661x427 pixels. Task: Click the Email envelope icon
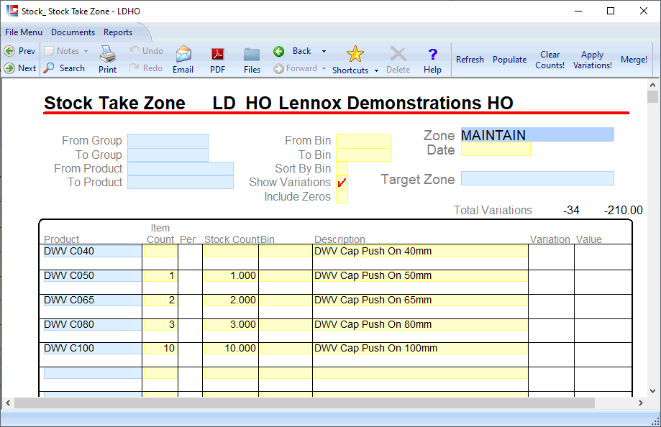183,54
